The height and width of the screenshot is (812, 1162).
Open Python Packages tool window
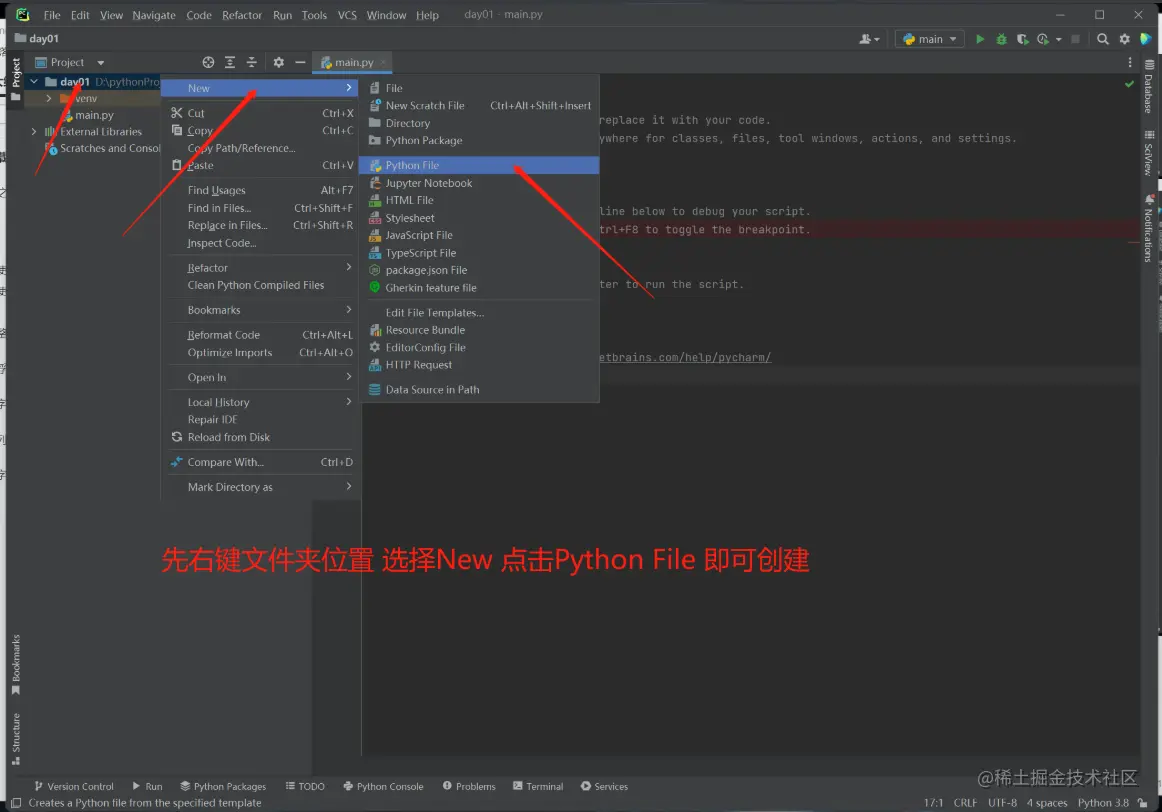[223, 786]
